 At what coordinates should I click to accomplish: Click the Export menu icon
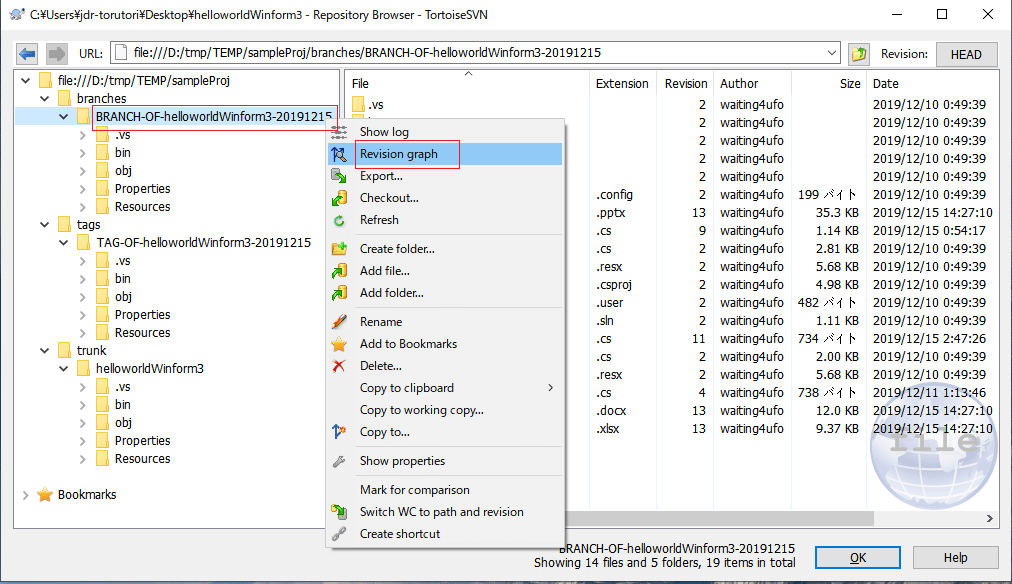(x=339, y=176)
